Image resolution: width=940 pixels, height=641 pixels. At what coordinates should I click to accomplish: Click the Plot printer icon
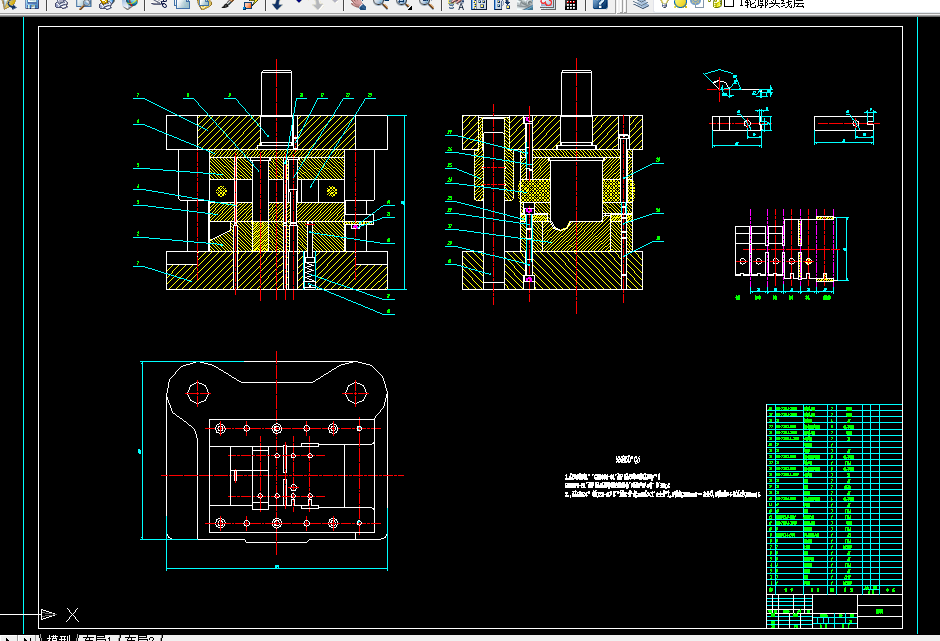[x=61, y=4]
